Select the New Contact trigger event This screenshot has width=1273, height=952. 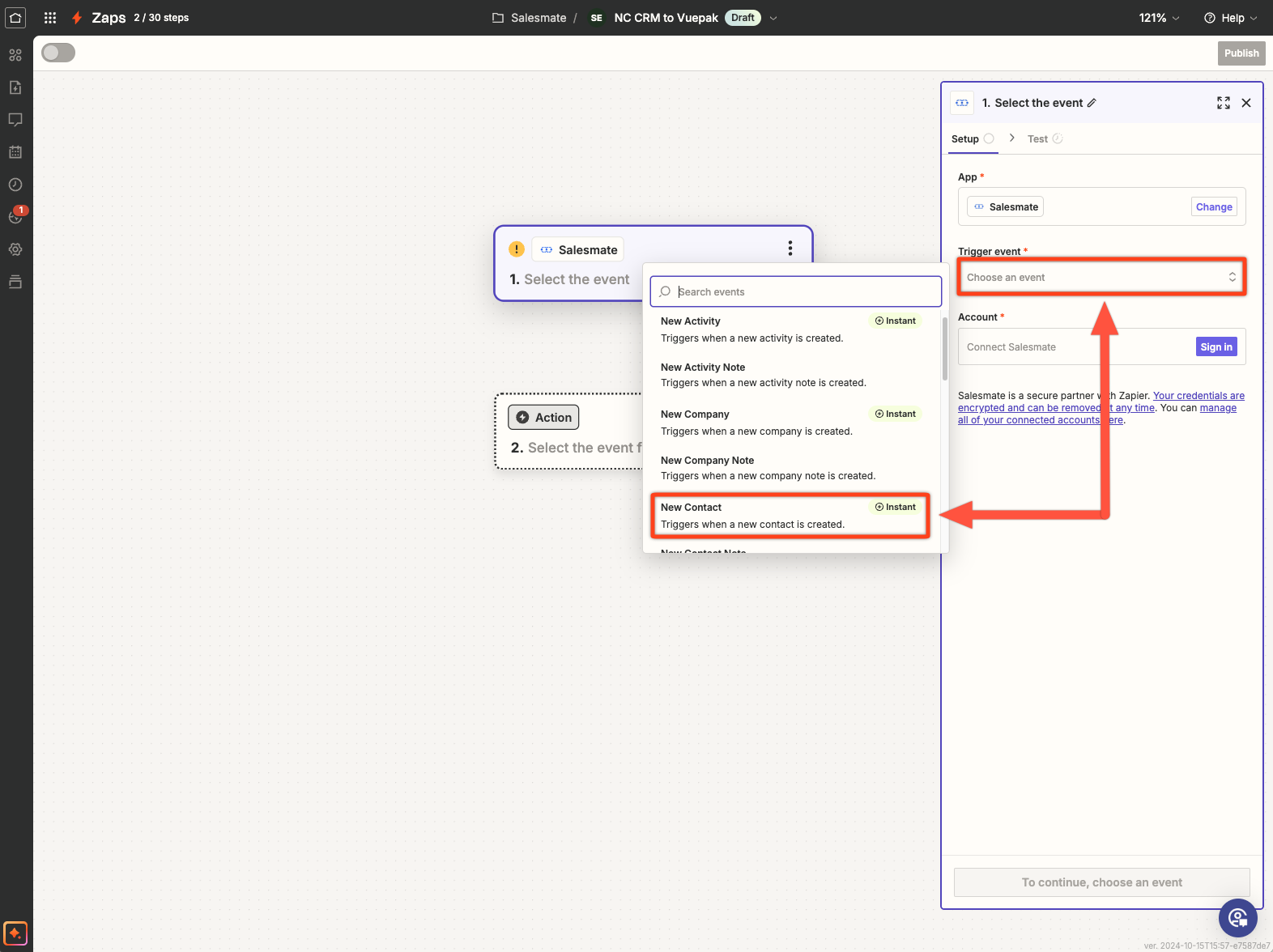point(790,516)
